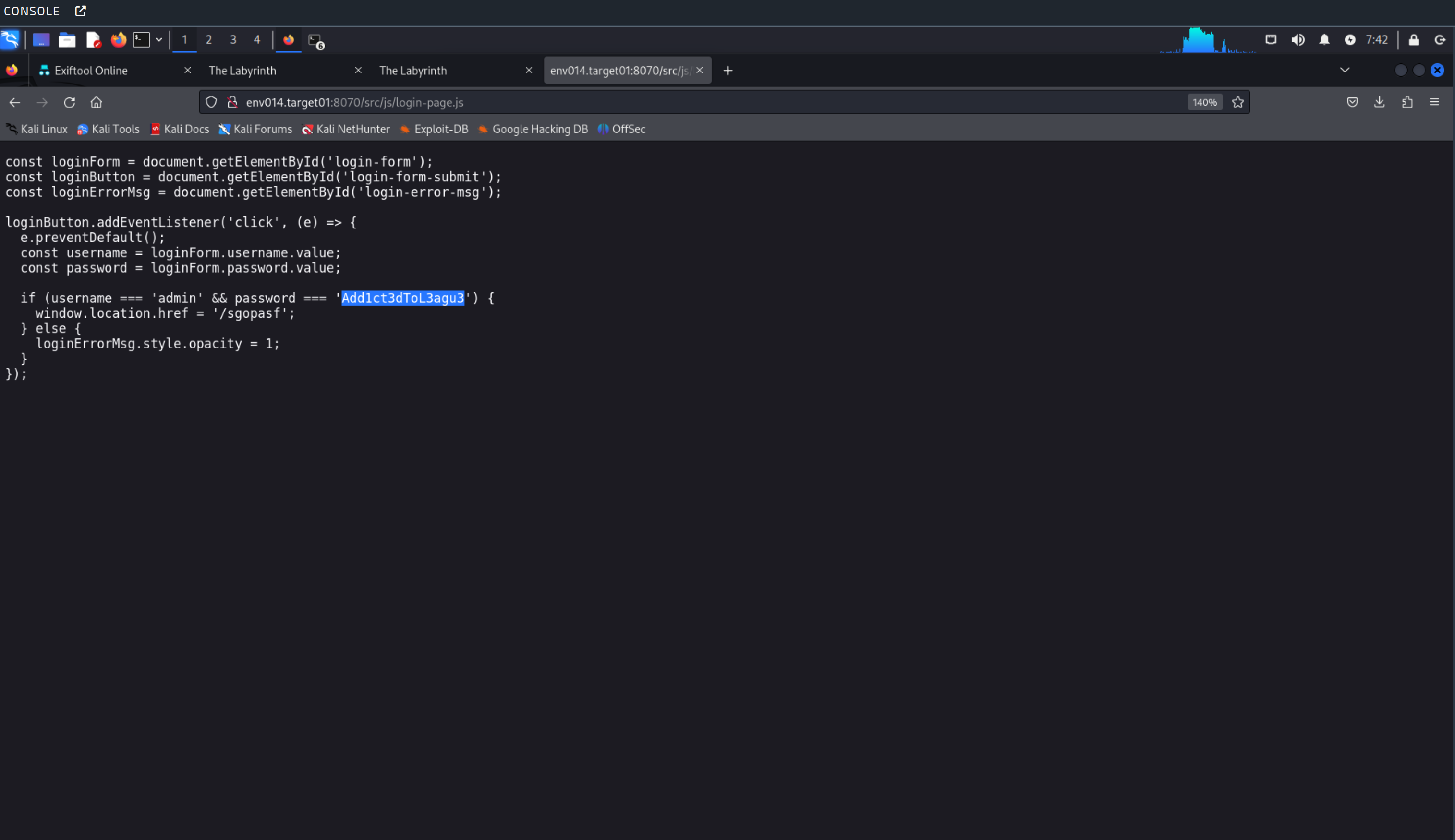1455x840 pixels.
Task: Select the env014.target01:8070 login-page.js tab
Action: click(x=620, y=71)
